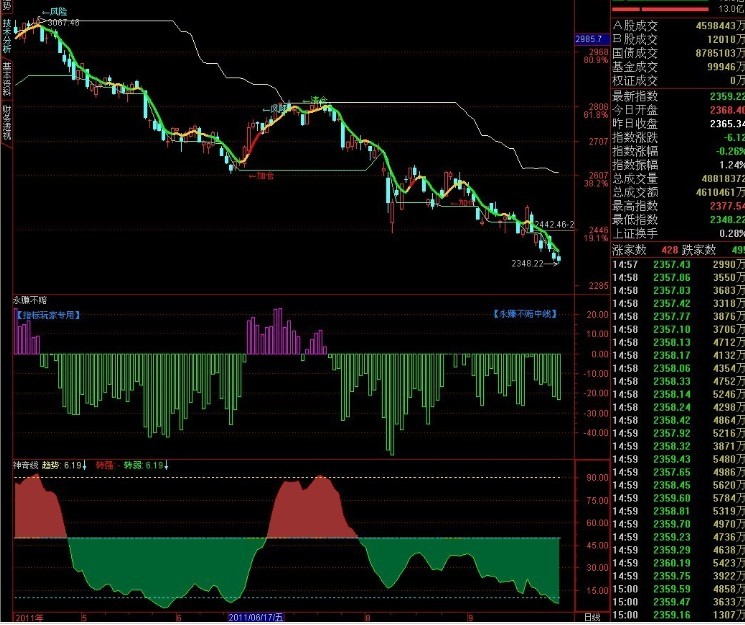
Task: Click the 2968 price axis label
Action: click(x=598, y=52)
